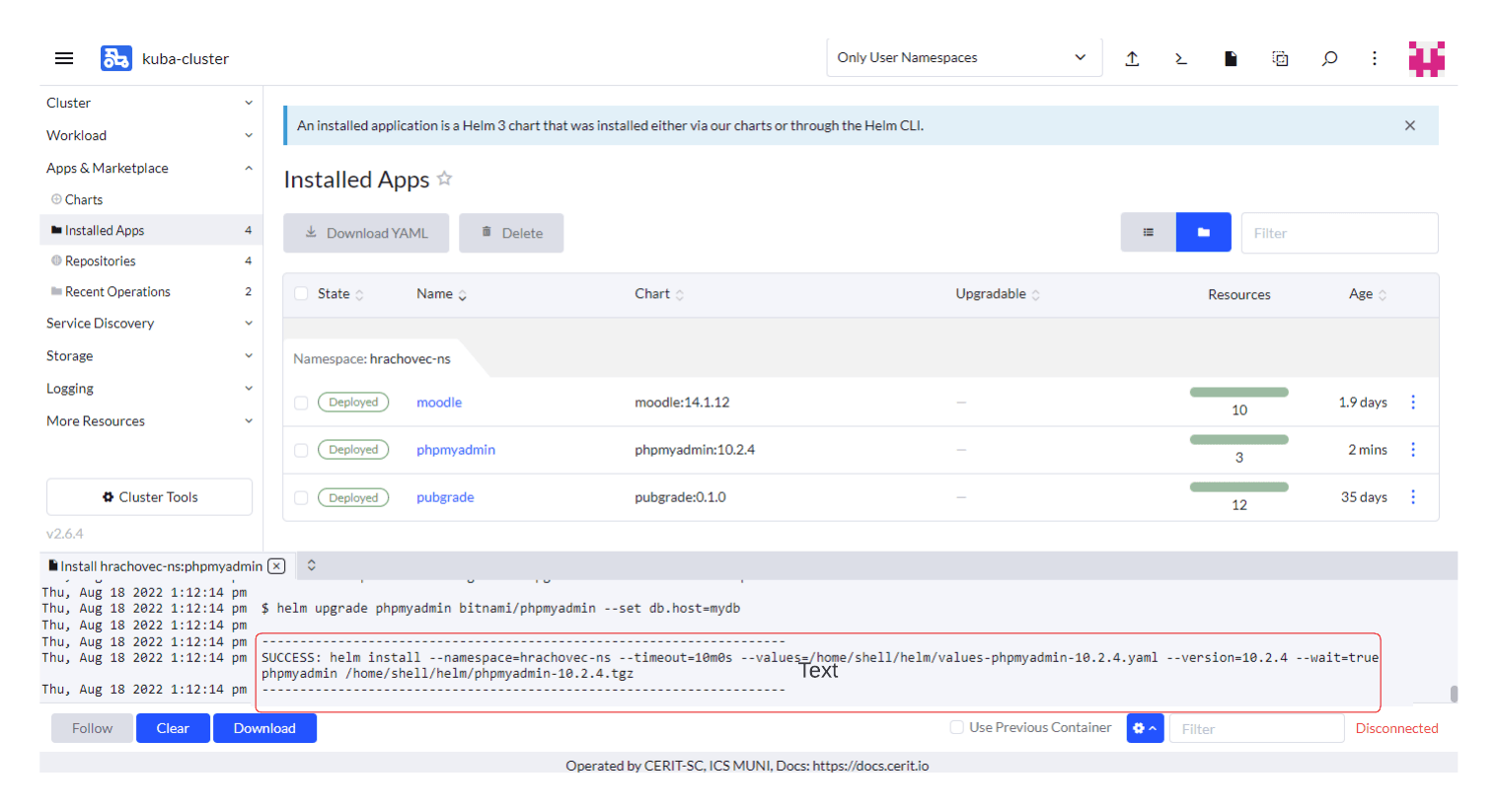The width and height of the screenshot is (1497, 812).
Task: Select the moodle row checkbox
Action: click(301, 403)
